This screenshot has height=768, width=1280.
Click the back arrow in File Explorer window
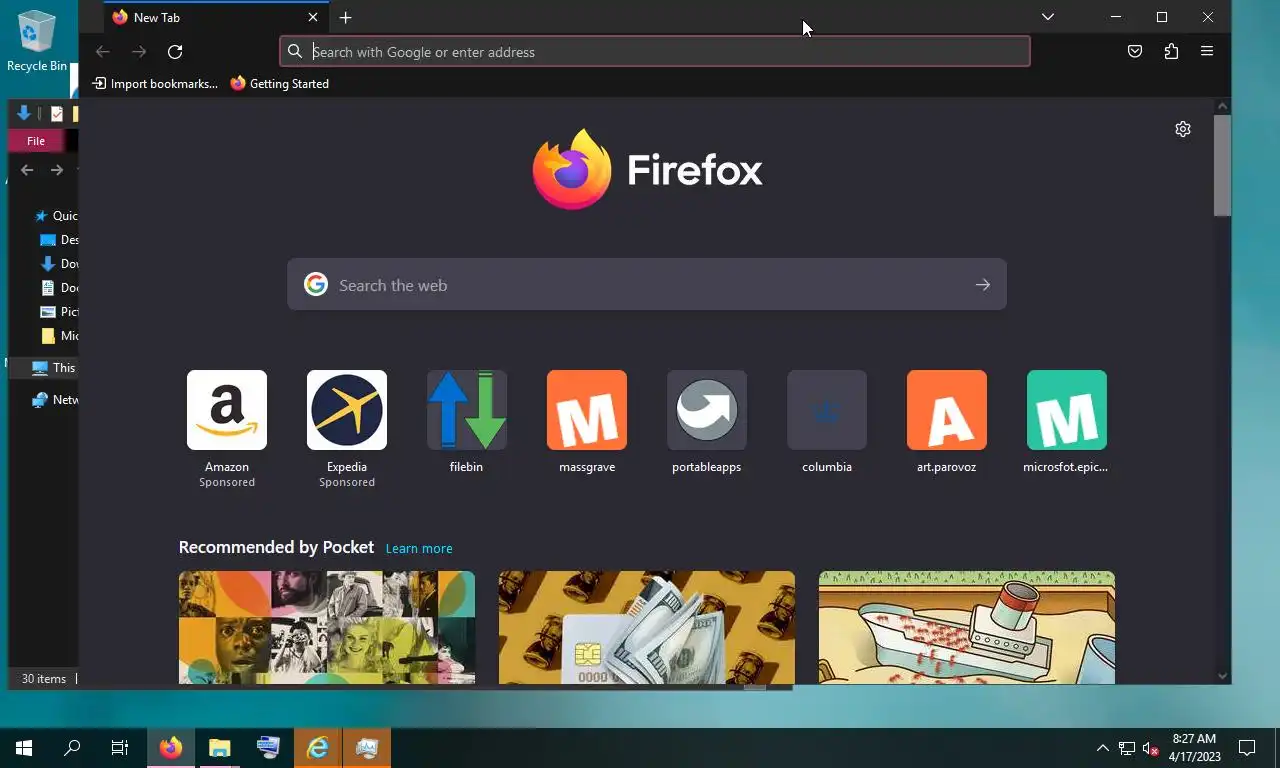coord(27,170)
